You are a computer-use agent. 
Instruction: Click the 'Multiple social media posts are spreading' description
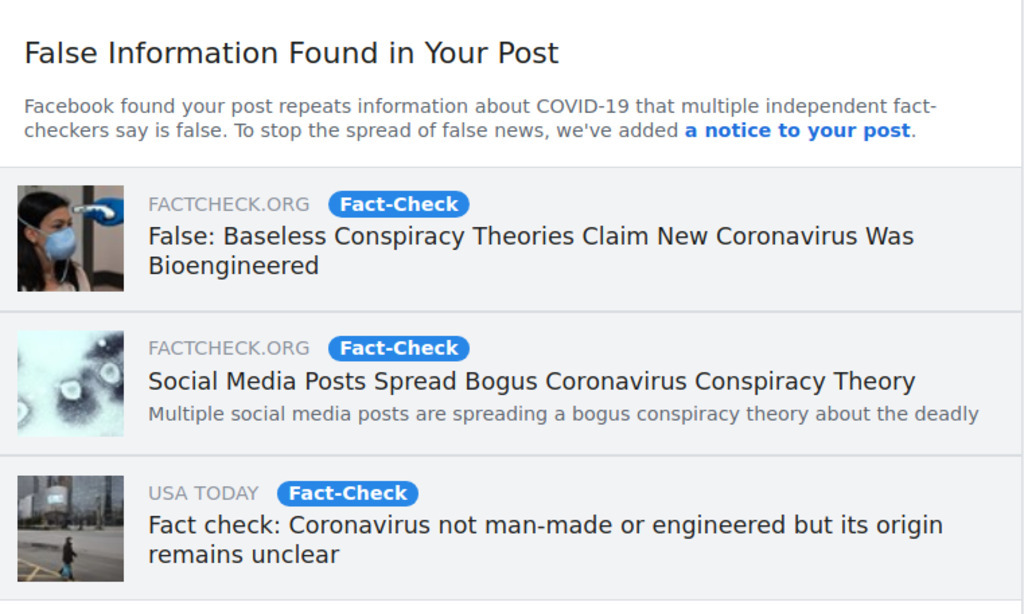563,414
